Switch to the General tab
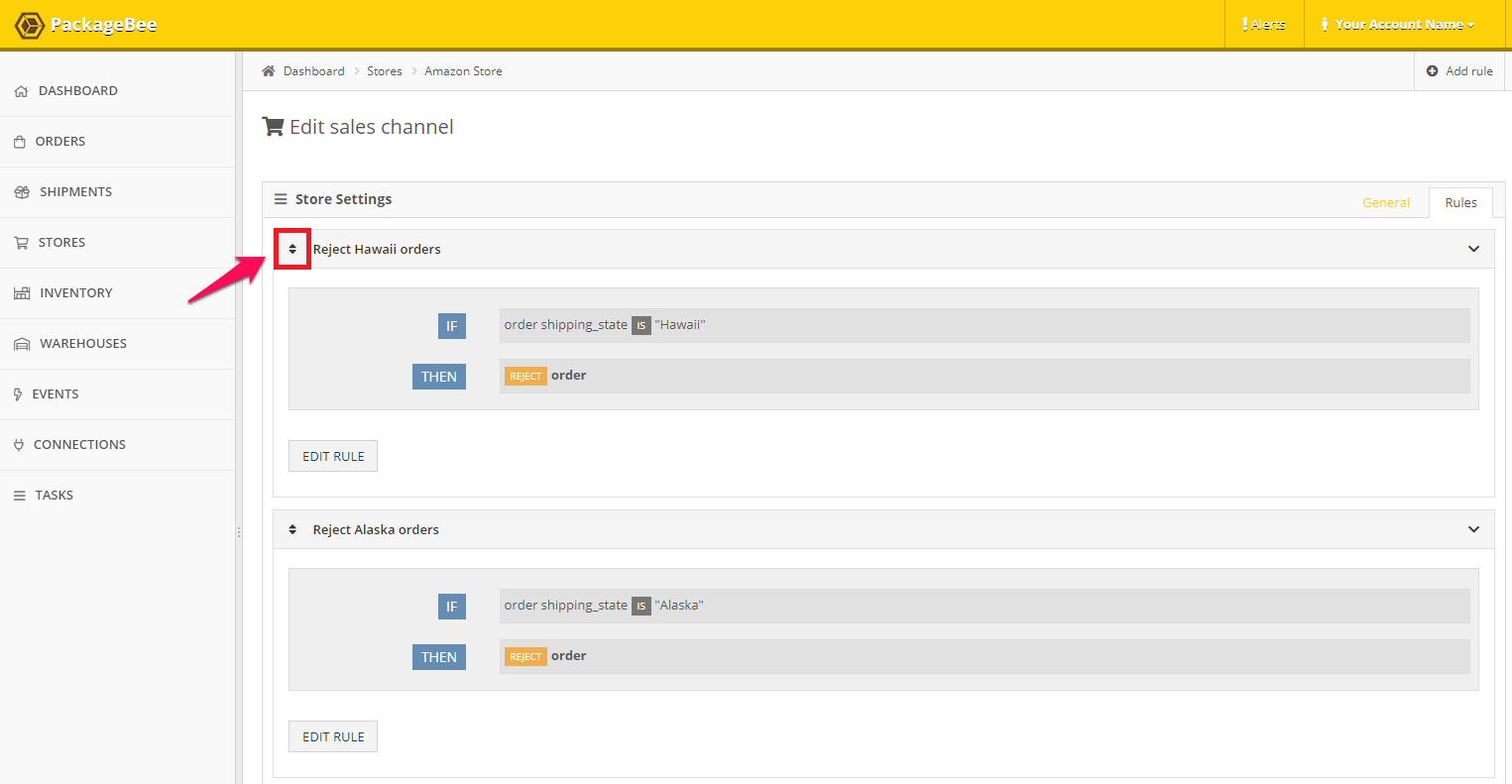The height and width of the screenshot is (784, 1512). coord(1386,202)
